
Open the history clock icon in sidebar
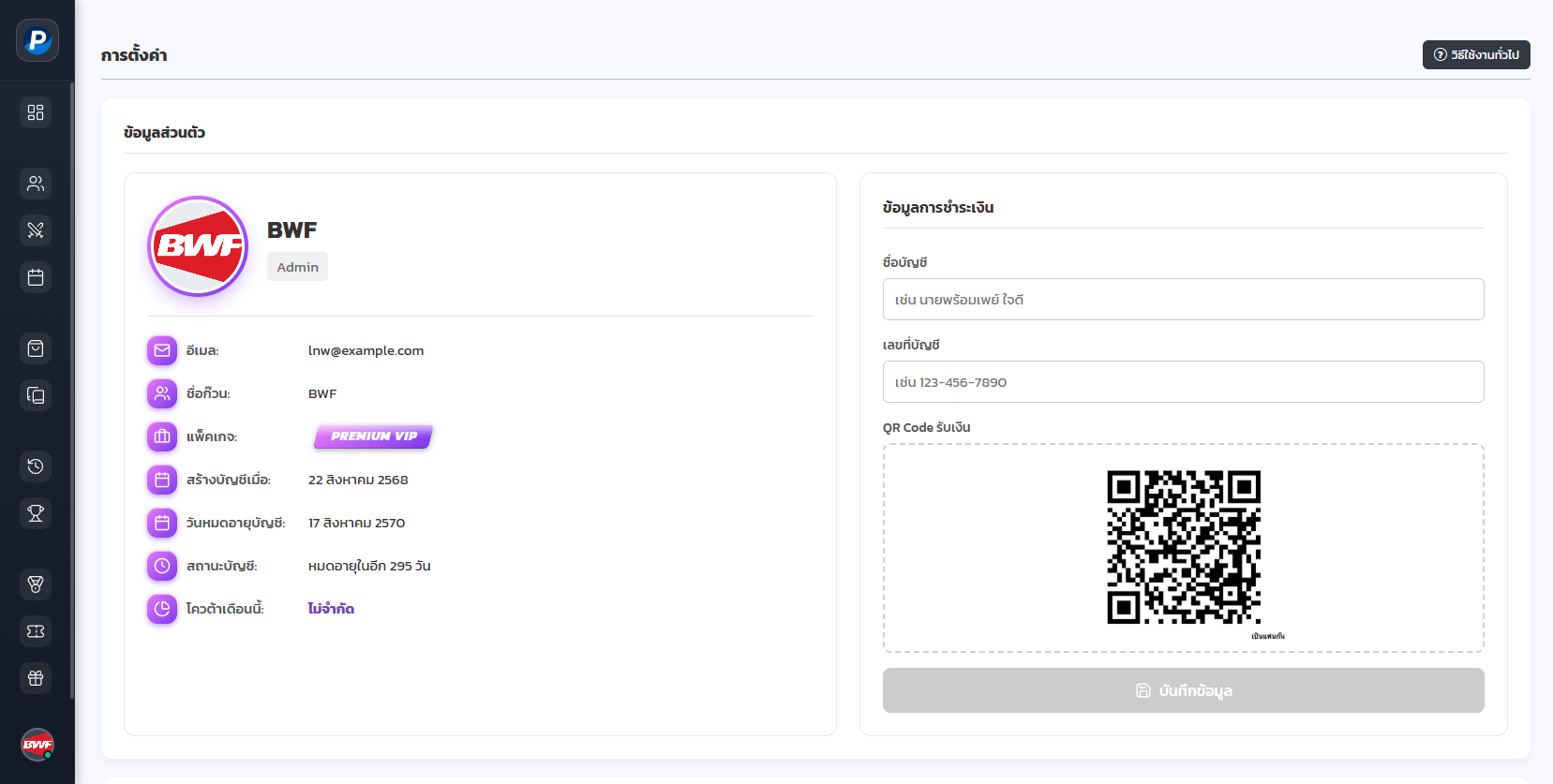(36, 466)
